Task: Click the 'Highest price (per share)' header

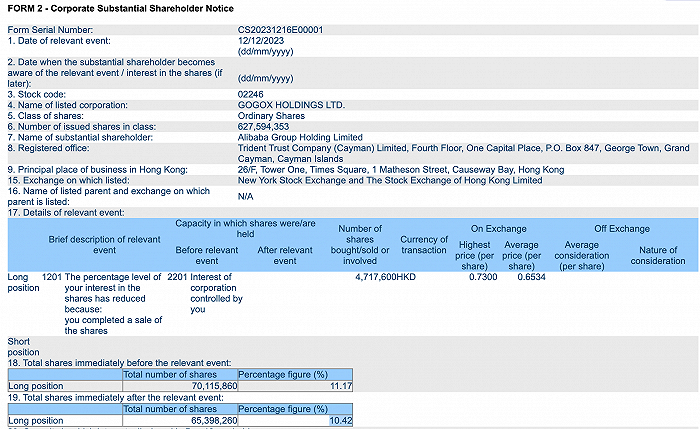Action: (475, 255)
